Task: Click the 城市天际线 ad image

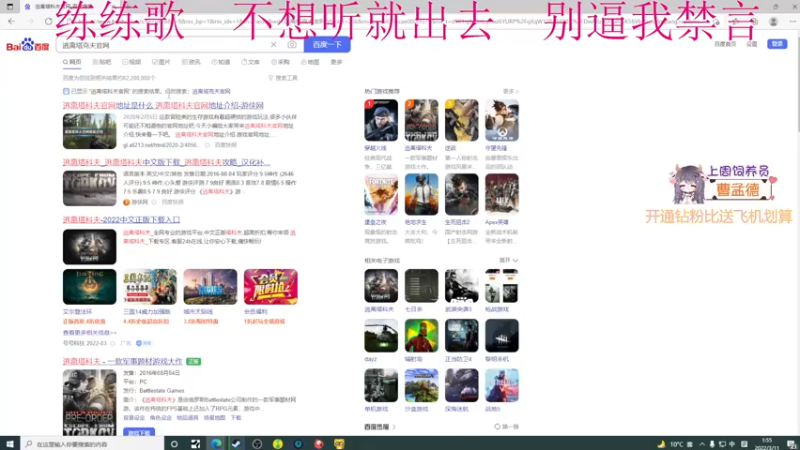Action: [x=210, y=287]
